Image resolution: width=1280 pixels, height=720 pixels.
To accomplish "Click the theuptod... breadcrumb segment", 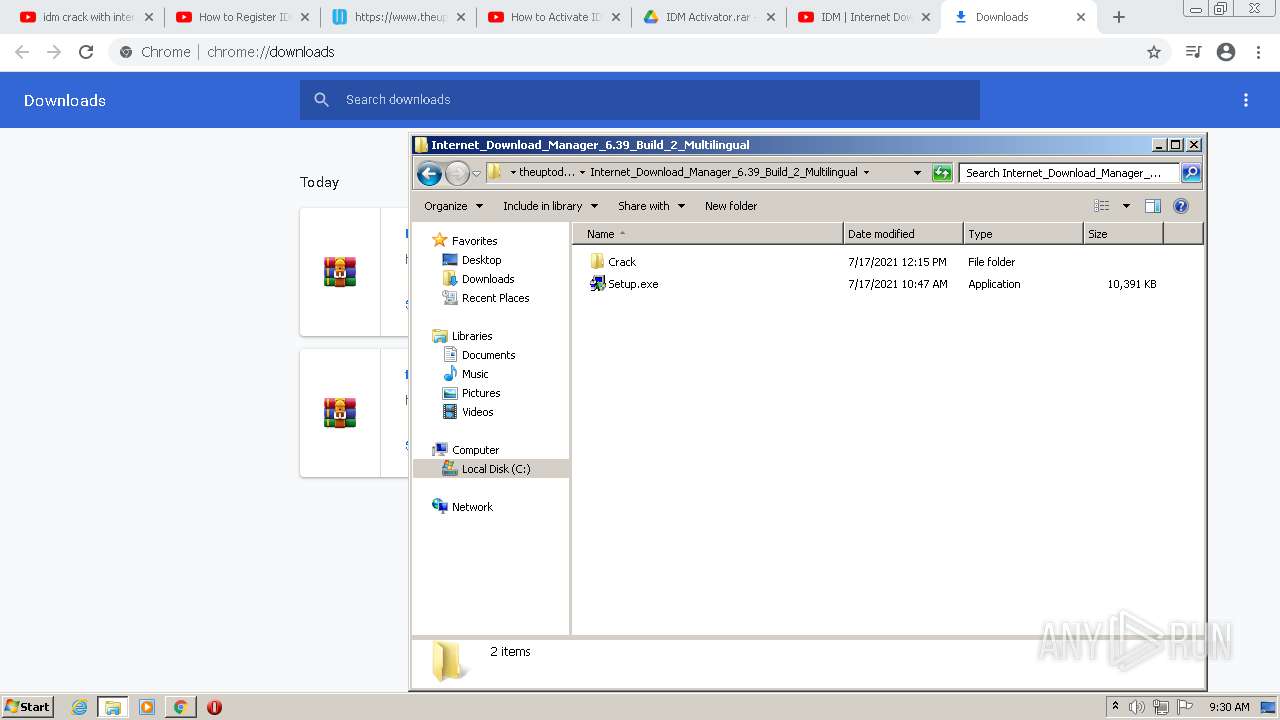I will 547,172.
